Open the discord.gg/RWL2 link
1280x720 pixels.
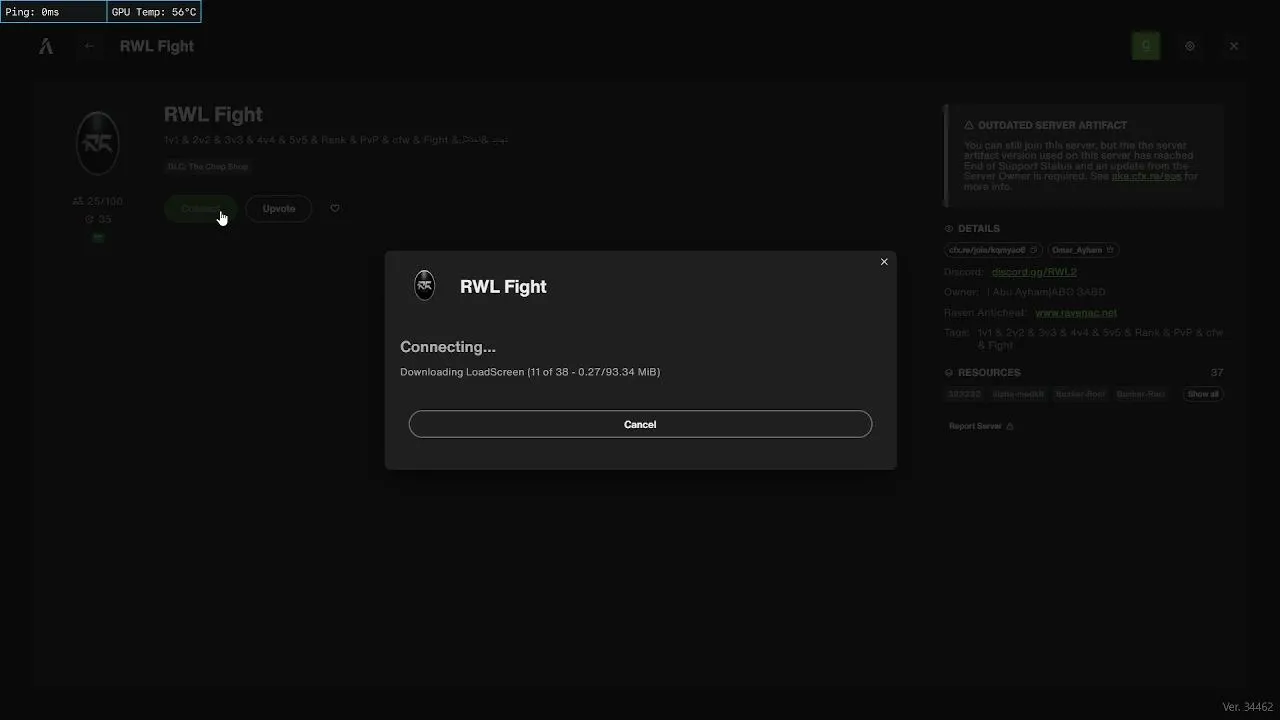click(x=1034, y=272)
